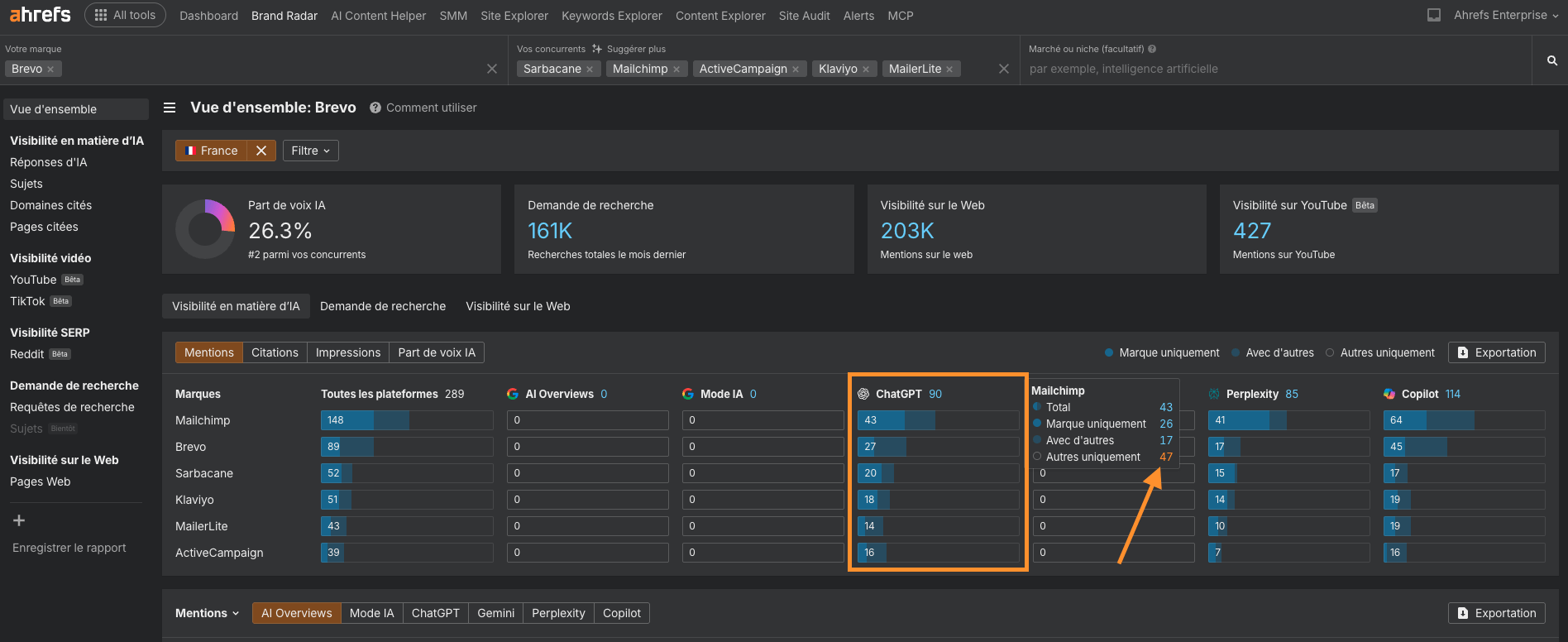Click the search magnifier button
The image size is (1568, 642).
point(1551,60)
